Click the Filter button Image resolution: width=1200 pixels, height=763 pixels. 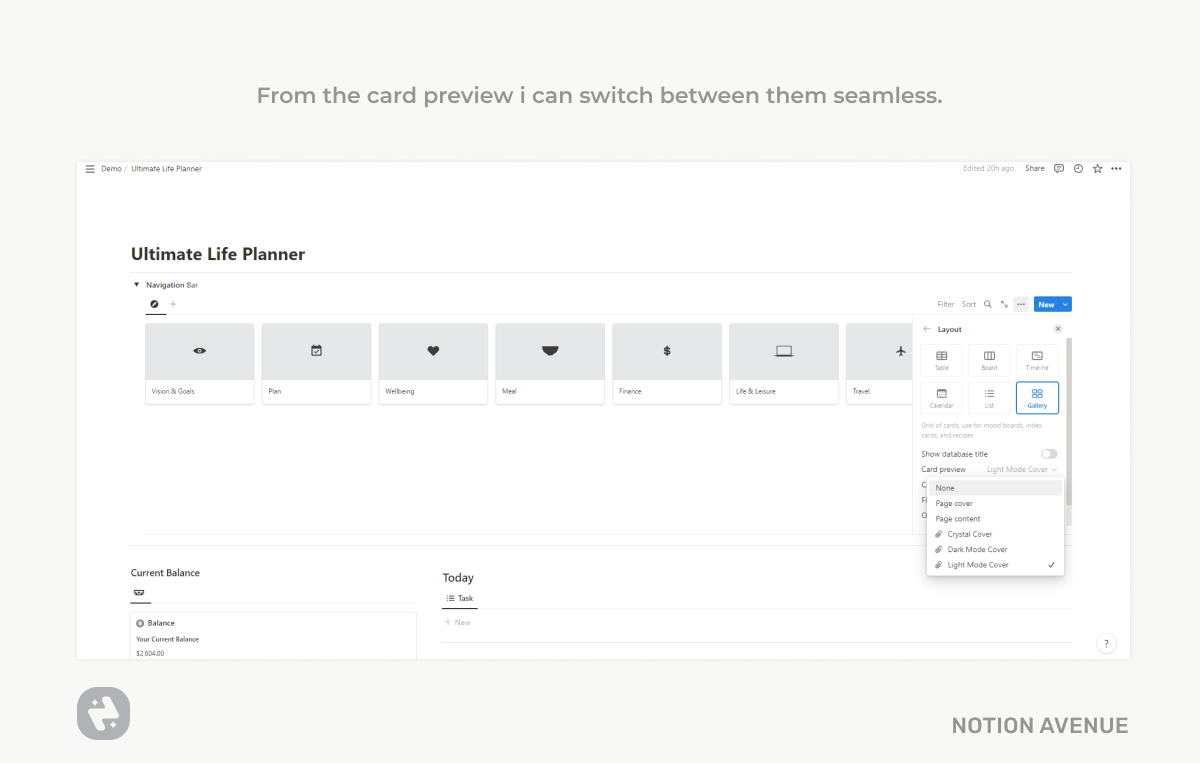coord(945,304)
